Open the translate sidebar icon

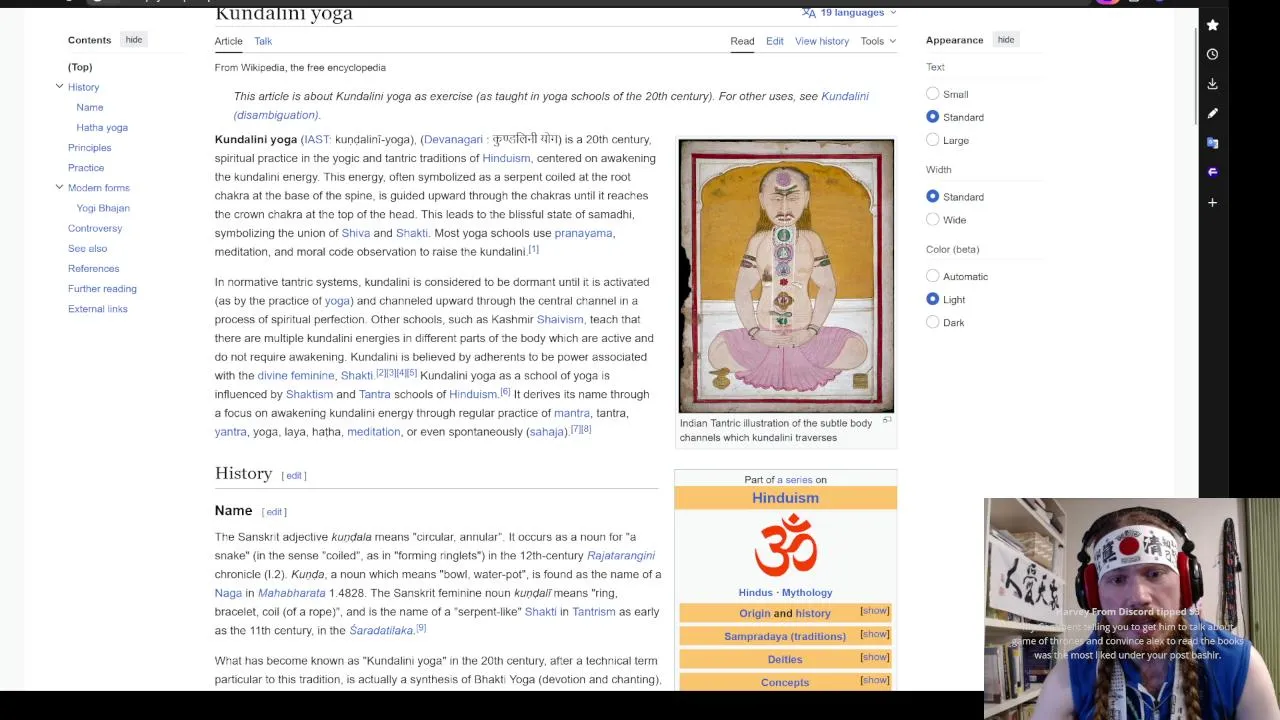(1212, 143)
